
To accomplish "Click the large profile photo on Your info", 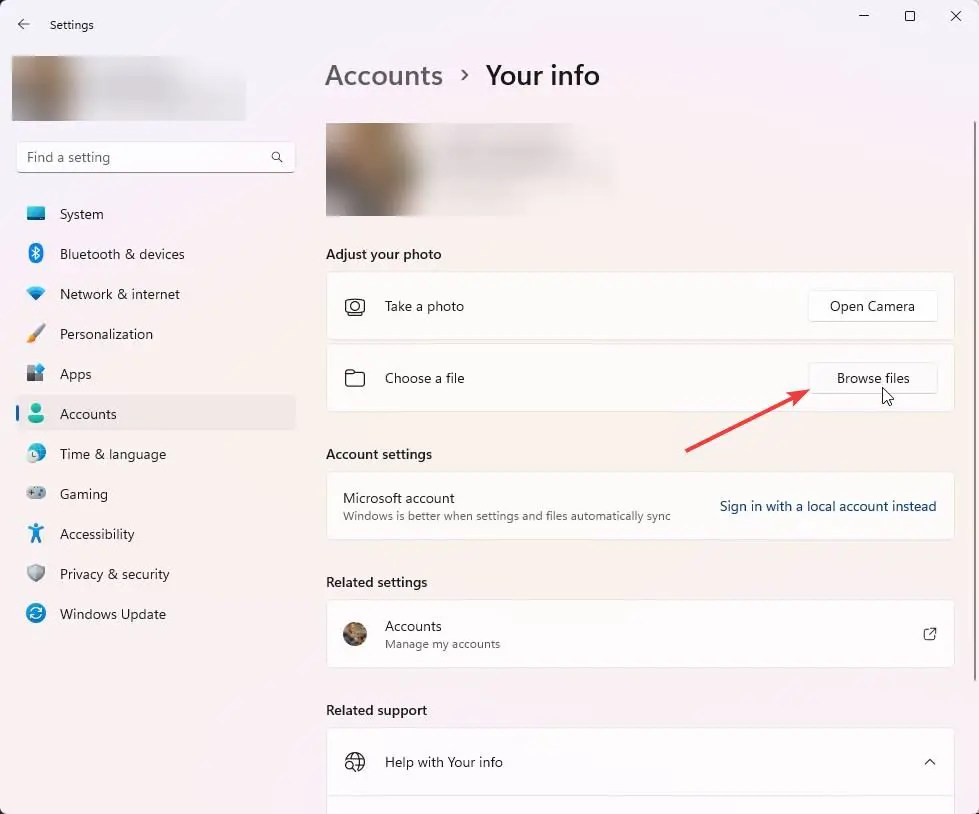I will point(373,169).
